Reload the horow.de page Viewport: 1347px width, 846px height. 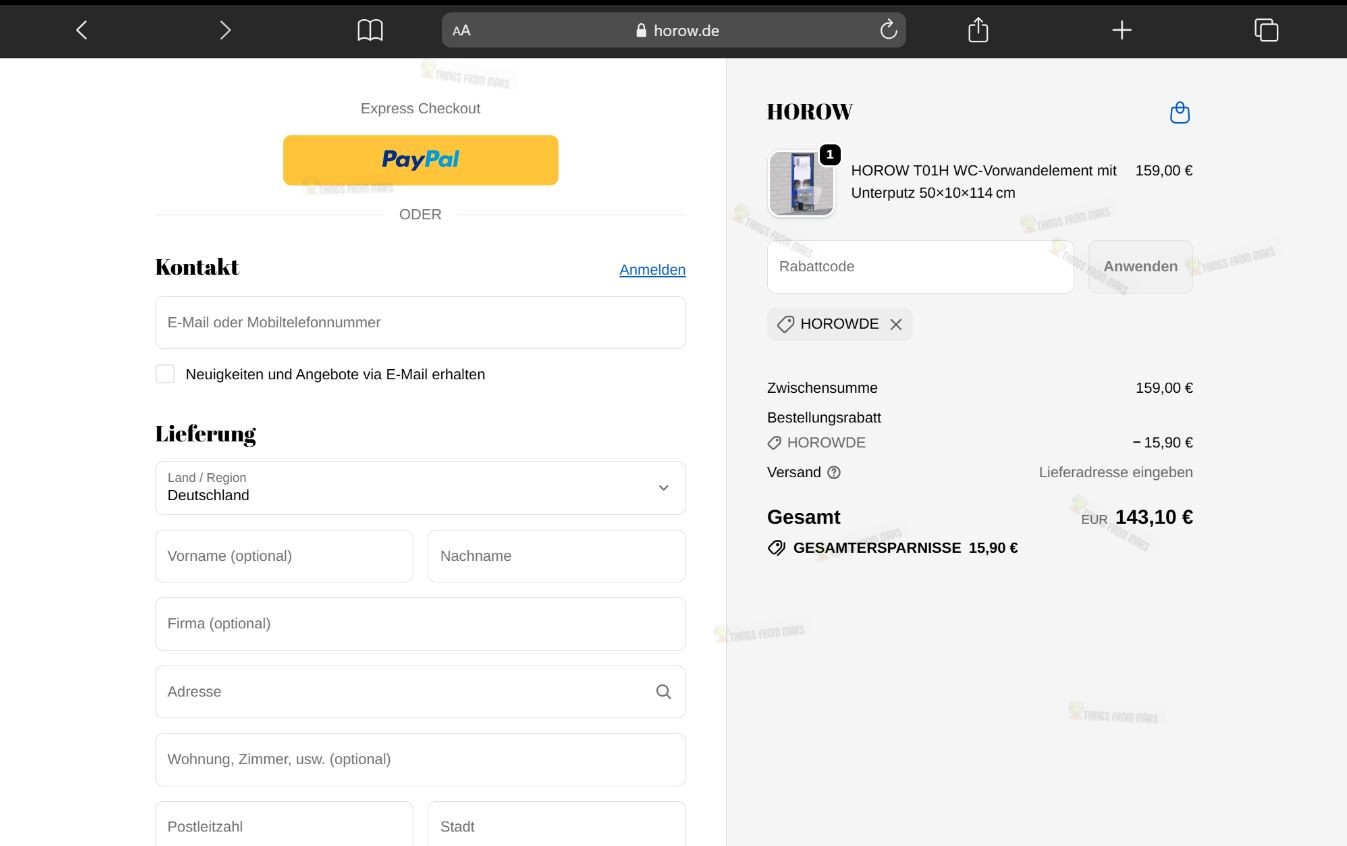pyautogui.click(x=888, y=30)
